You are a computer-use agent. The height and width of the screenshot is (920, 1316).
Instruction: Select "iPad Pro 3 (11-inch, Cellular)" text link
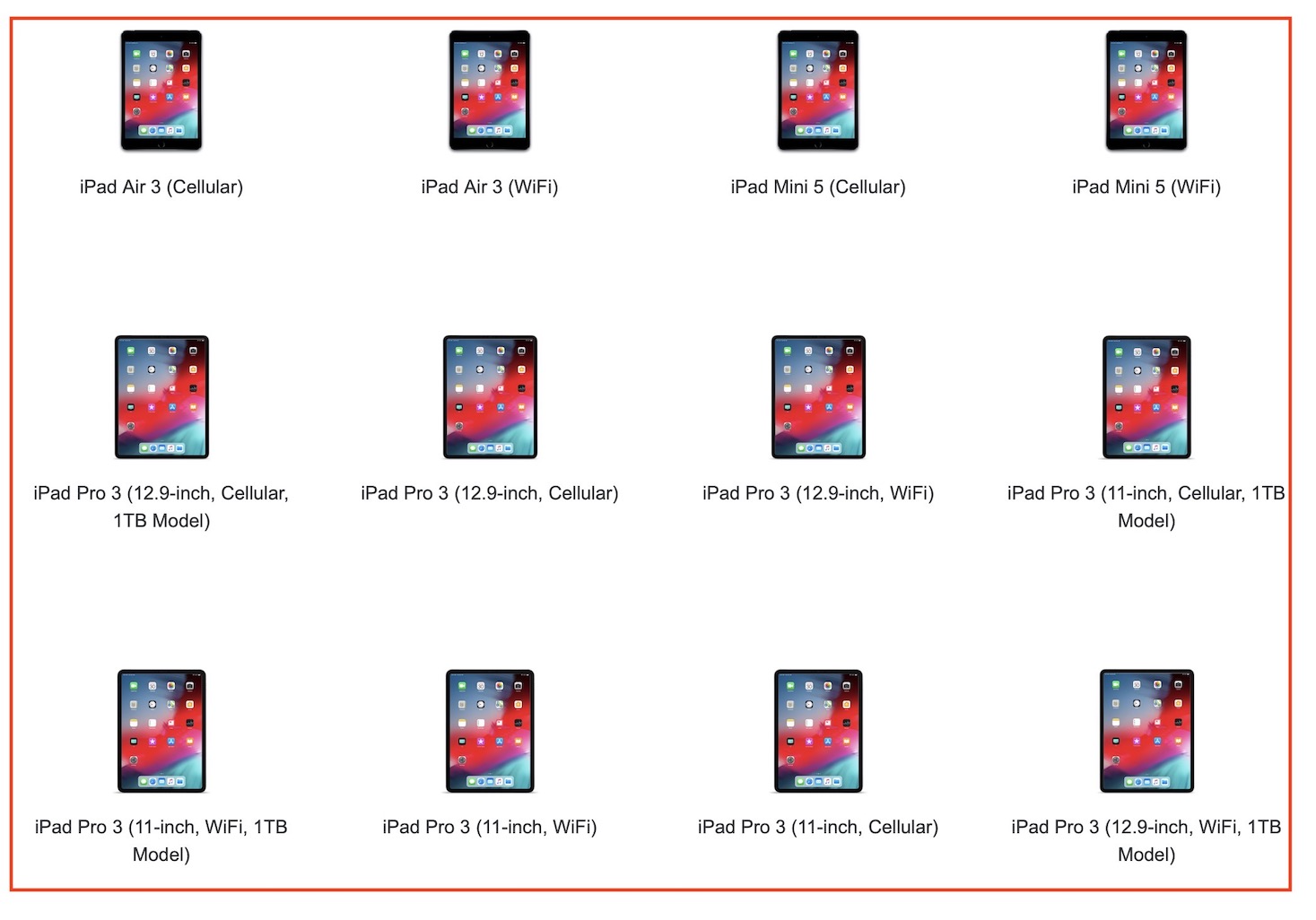[818, 827]
